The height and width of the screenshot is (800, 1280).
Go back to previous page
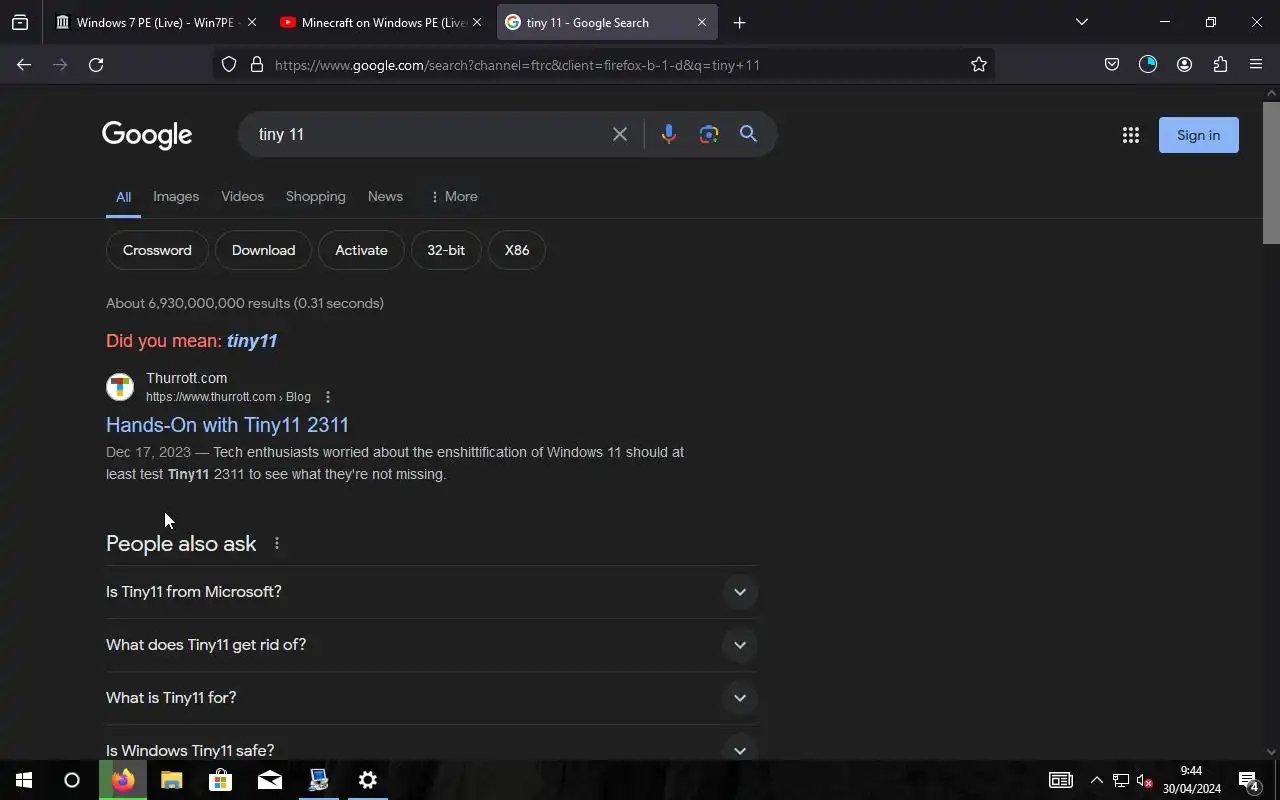(x=24, y=64)
